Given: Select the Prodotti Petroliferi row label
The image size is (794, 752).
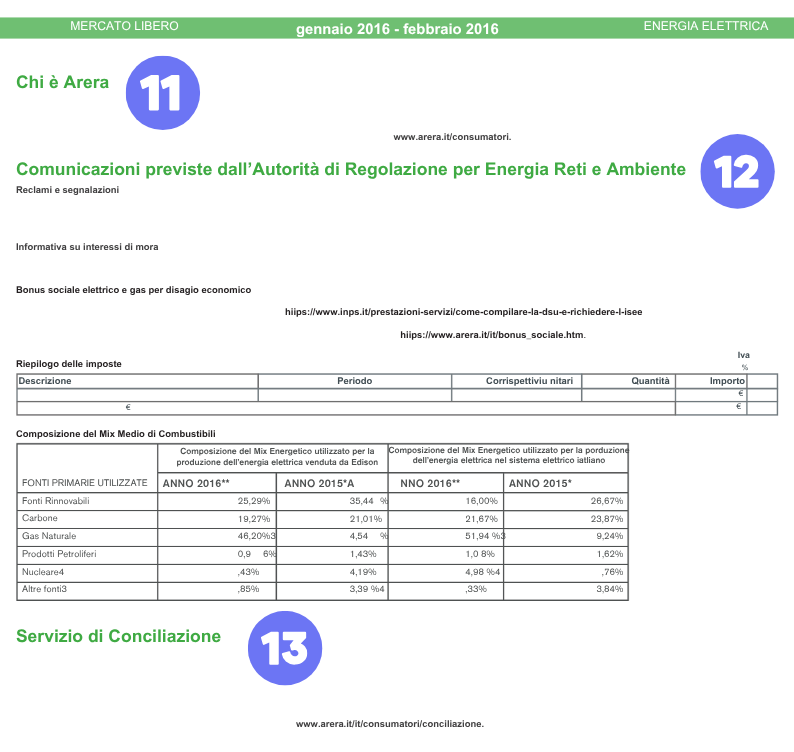Looking at the screenshot, I should tap(58, 554).
